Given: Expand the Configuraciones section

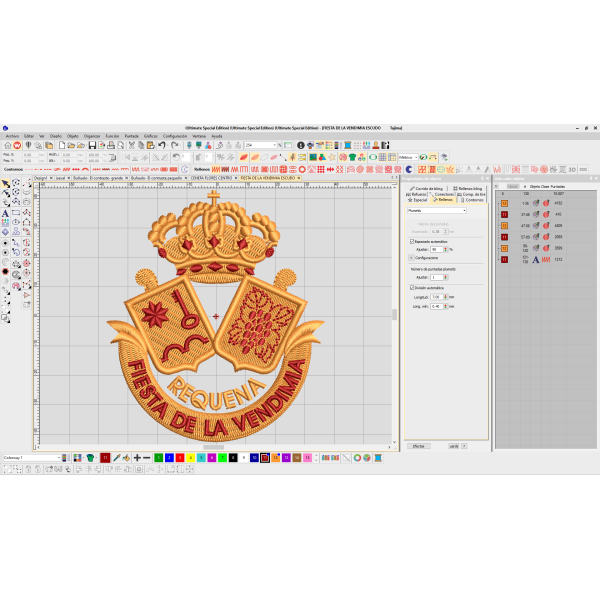Looking at the screenshot, I should click(x=412, y=257).
